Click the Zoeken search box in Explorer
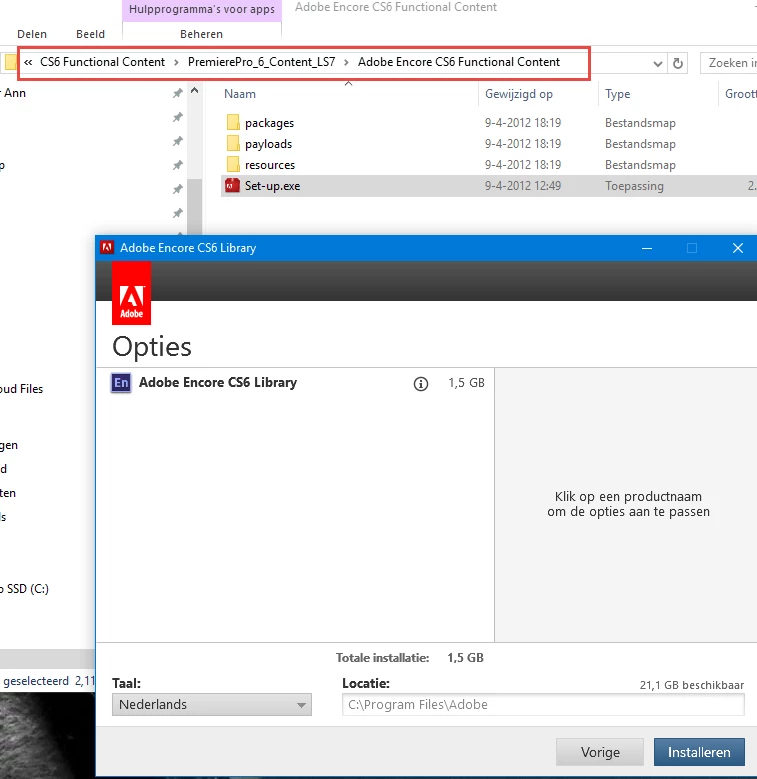This screenshot has height=779, width=757. click(729, 63)
